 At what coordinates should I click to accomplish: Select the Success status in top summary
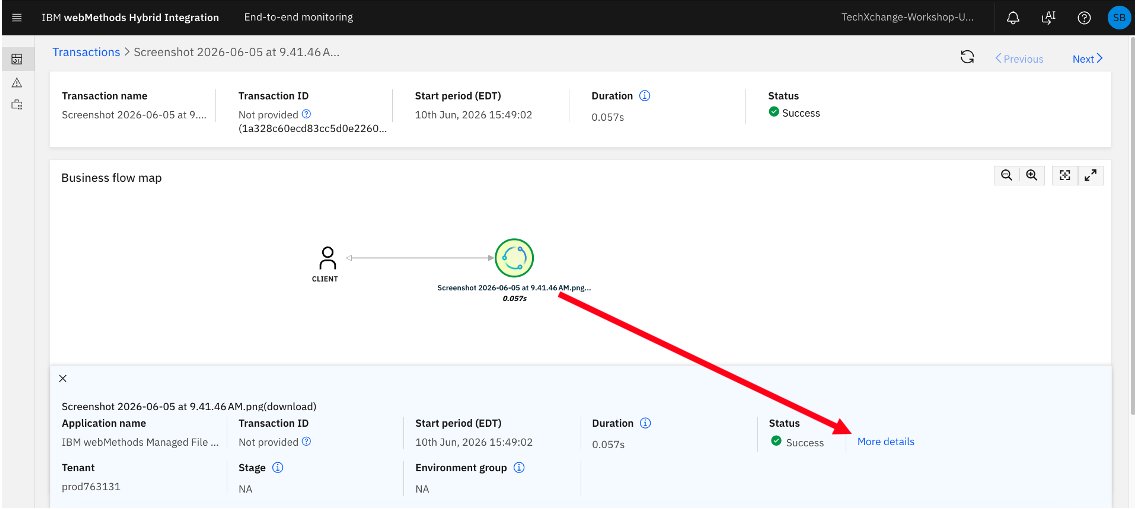pyautogui.click(x=794, y=113)
